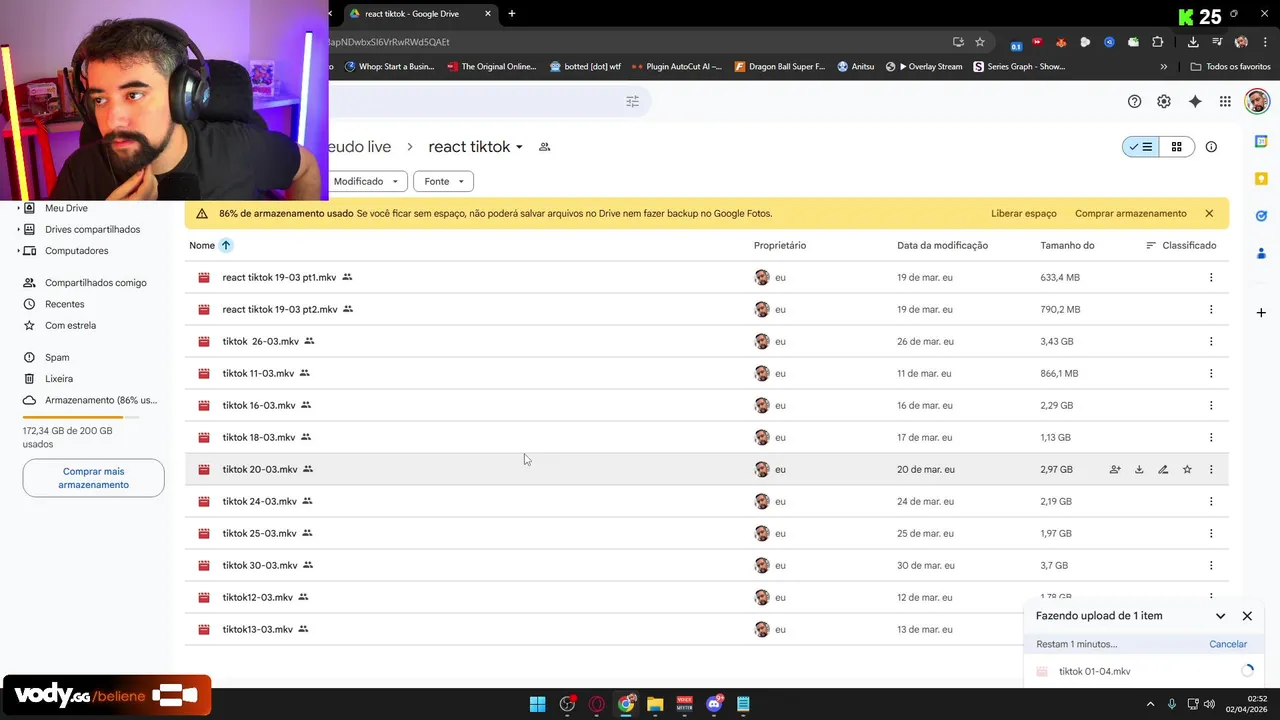
Task: Open Chrome downloads icon
Action: pos(1193,42)
